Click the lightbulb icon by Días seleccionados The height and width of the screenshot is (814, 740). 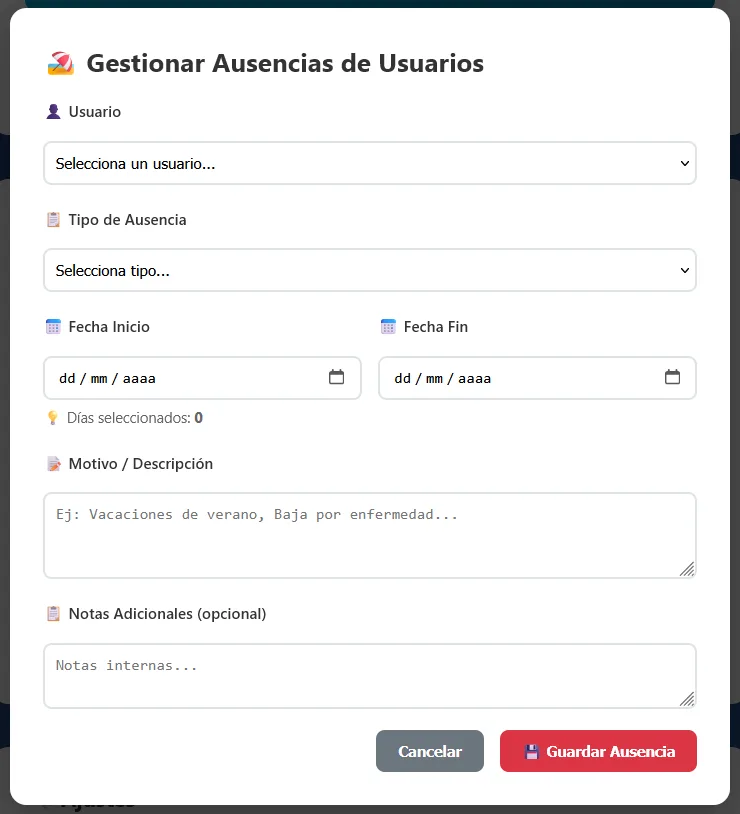pyautogui.click(x=52, y=418)
